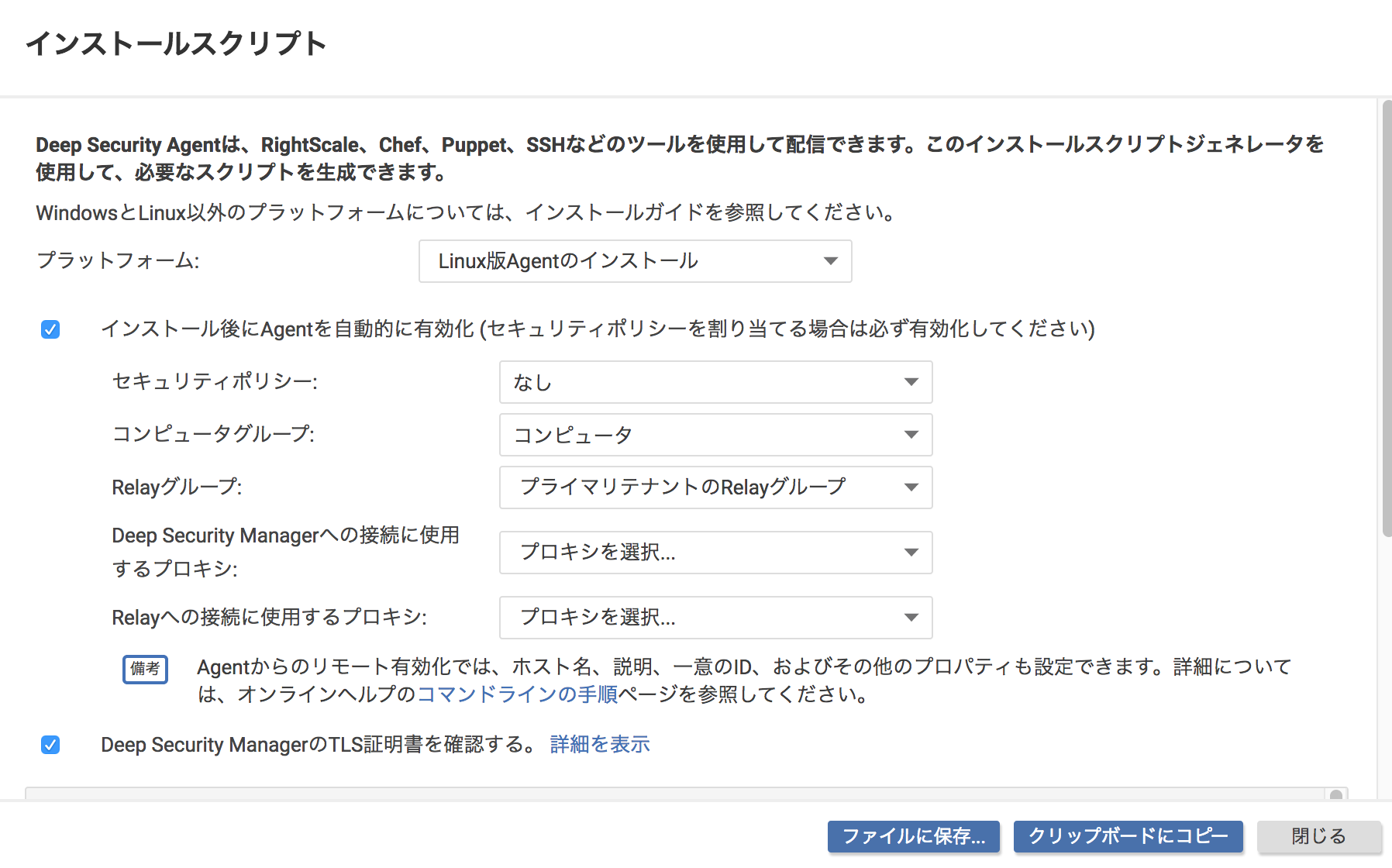
Task: Click the dialog's vertical scrollbar thumb
Action: coord(1387,318)
